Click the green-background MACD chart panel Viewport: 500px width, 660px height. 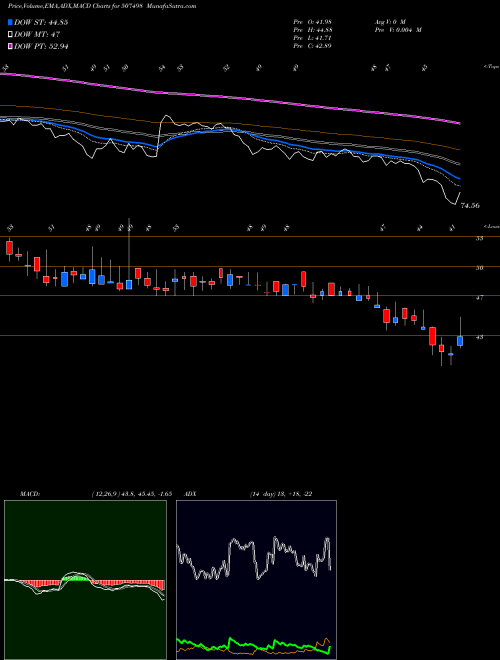point(85,580)
